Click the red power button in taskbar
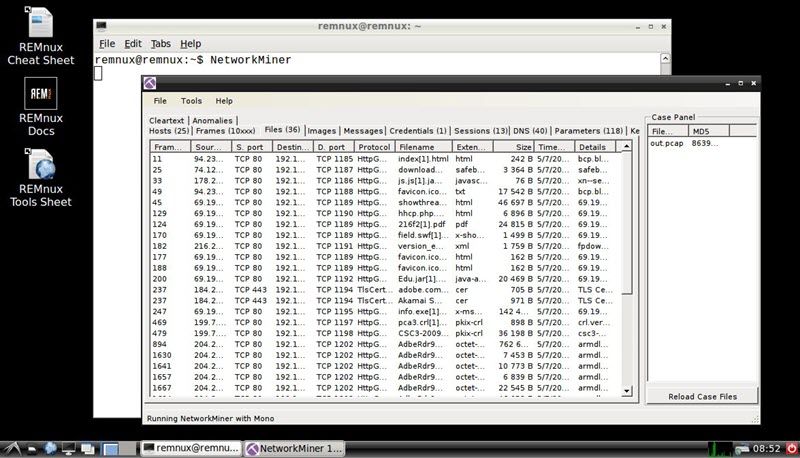800x458 pixels. pos(792,449)
